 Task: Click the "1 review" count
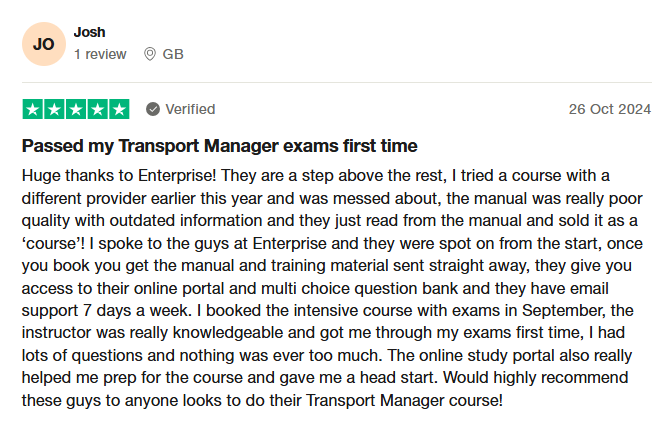(x=100, y=54)
